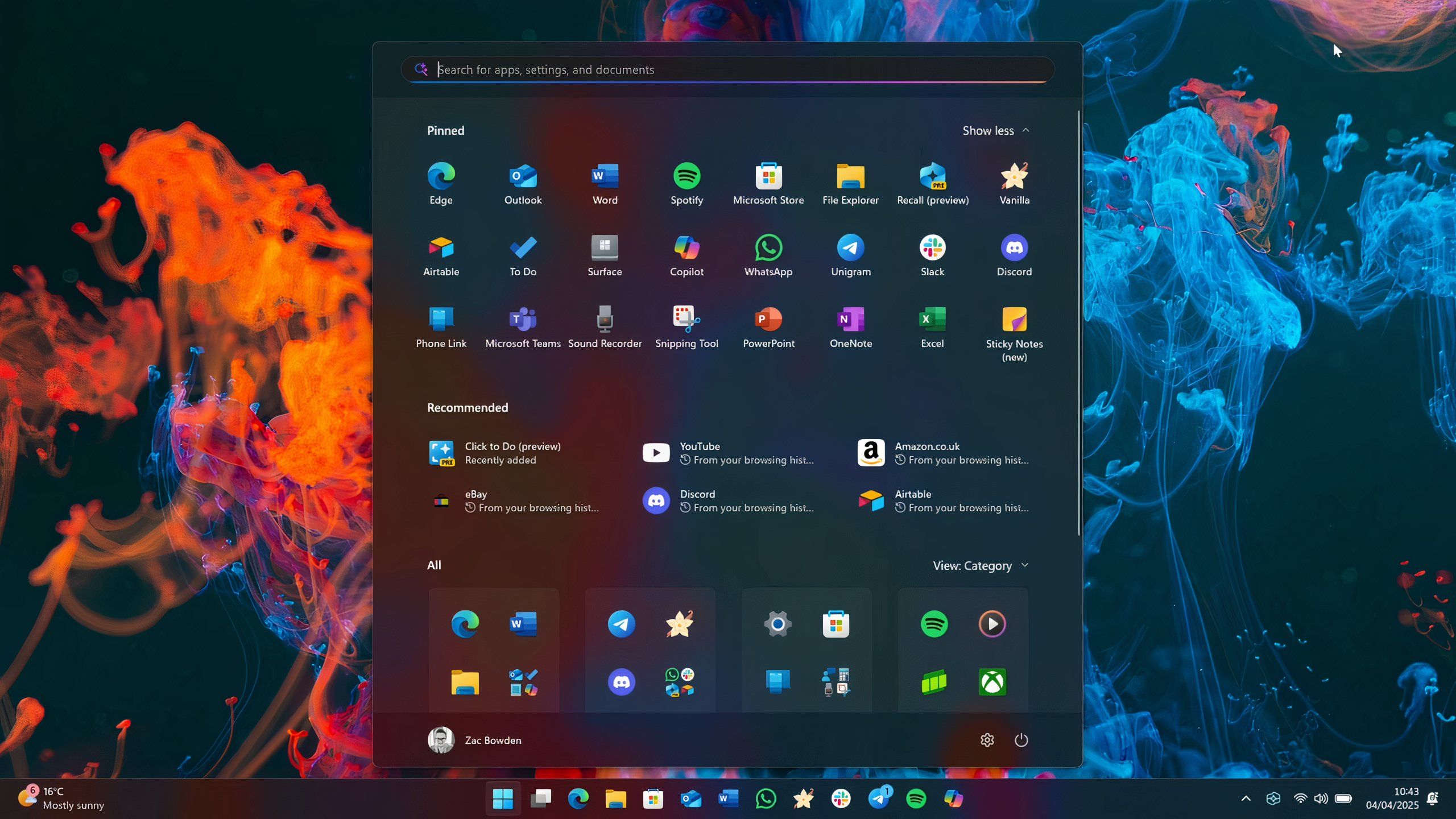Open OneNote pinned app
The width and height of the screenshot is (1456, 819).
[x=850, y=326]
